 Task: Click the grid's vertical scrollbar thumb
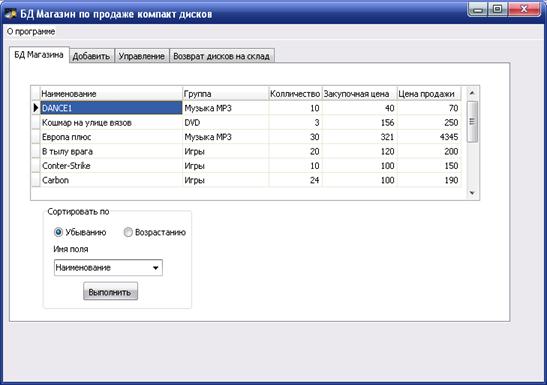(472, 121)
